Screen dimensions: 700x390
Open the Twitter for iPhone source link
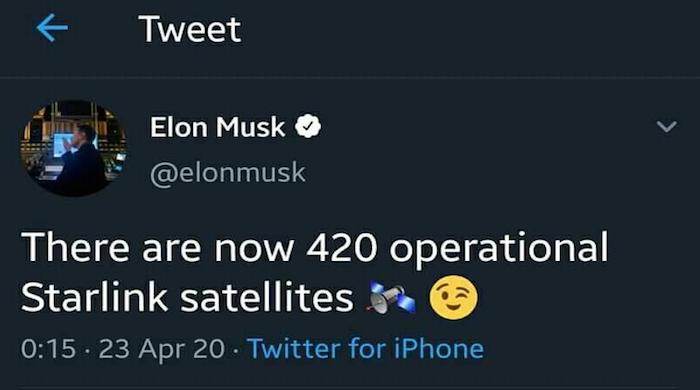tap(366, 349)
